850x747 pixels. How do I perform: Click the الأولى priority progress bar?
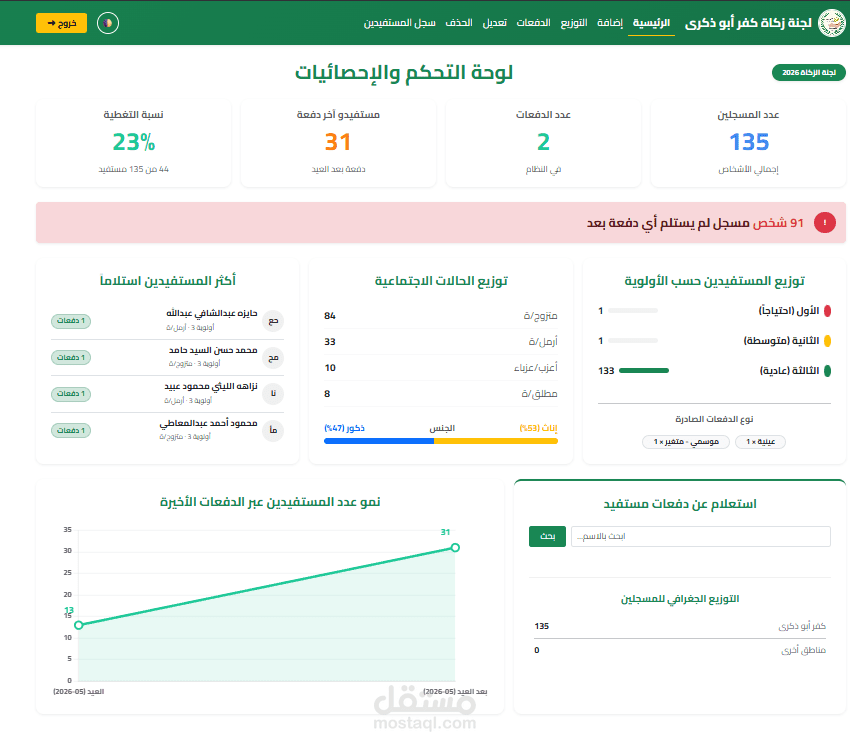click(633, 311)
